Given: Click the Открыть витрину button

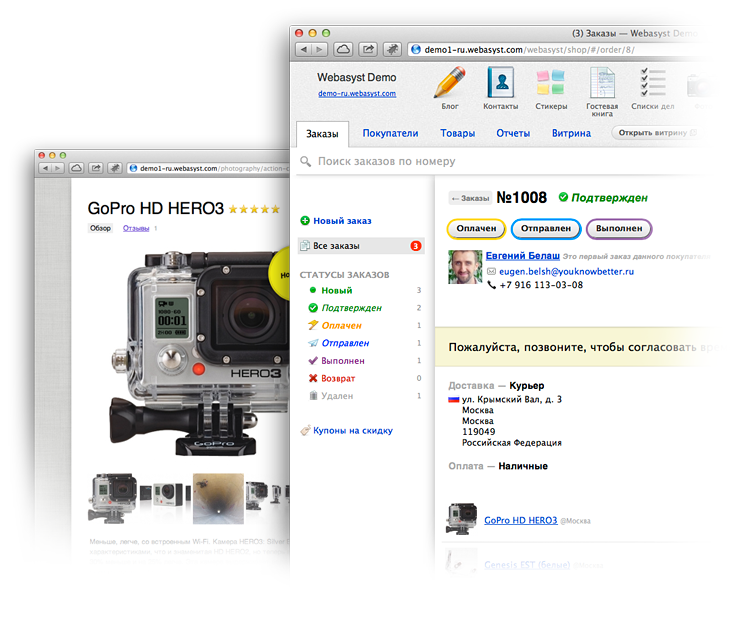Looking at the screenshot, I should point(654,133).
